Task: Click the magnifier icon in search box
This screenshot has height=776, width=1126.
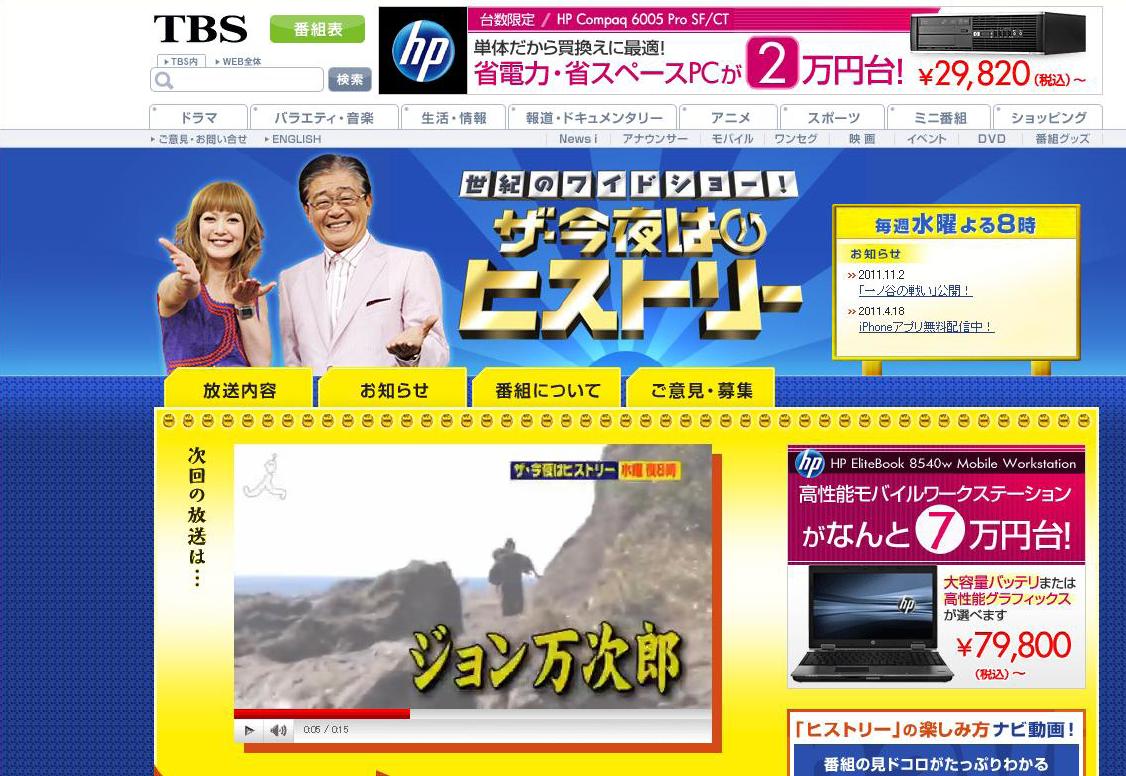Action: [x=164, y=80]
